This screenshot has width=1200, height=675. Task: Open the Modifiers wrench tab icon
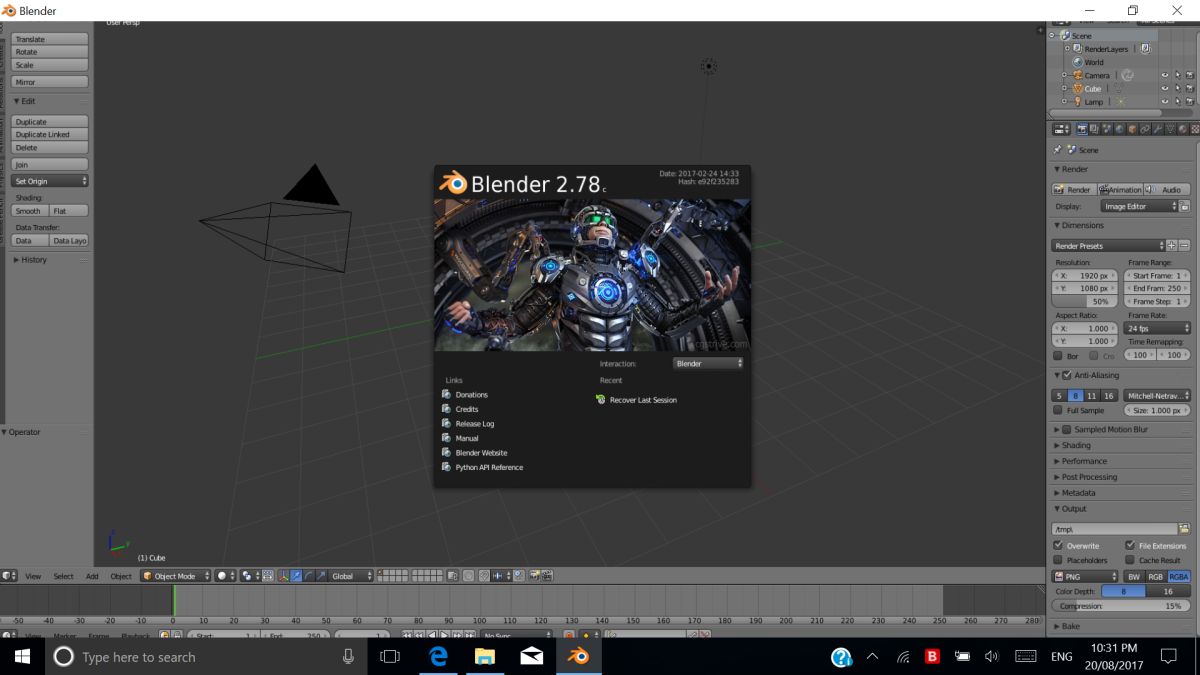[x=1157, y=129]
